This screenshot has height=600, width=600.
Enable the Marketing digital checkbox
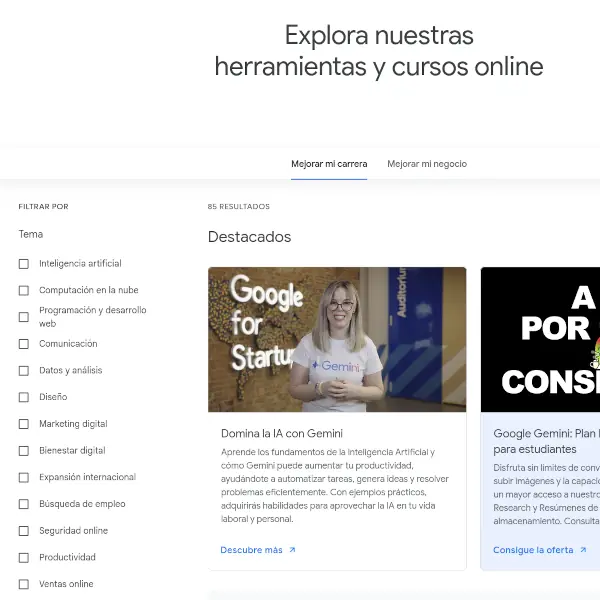24,424
